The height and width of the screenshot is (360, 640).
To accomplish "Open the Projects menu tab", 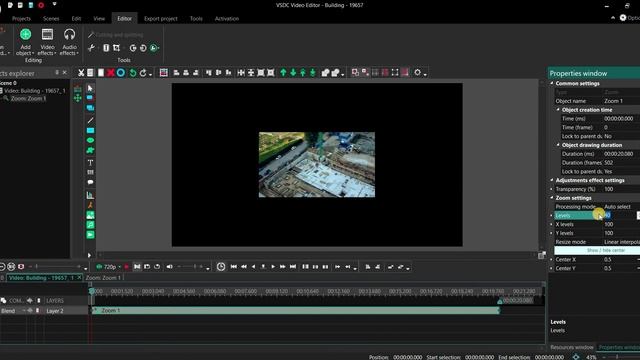I will (x=21, y=18).
